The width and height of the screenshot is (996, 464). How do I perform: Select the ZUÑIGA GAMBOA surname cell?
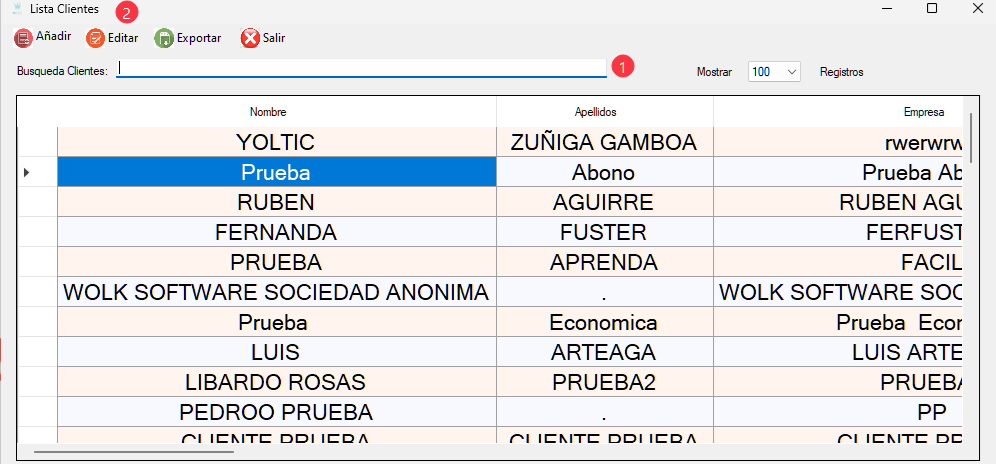(603, 142)
